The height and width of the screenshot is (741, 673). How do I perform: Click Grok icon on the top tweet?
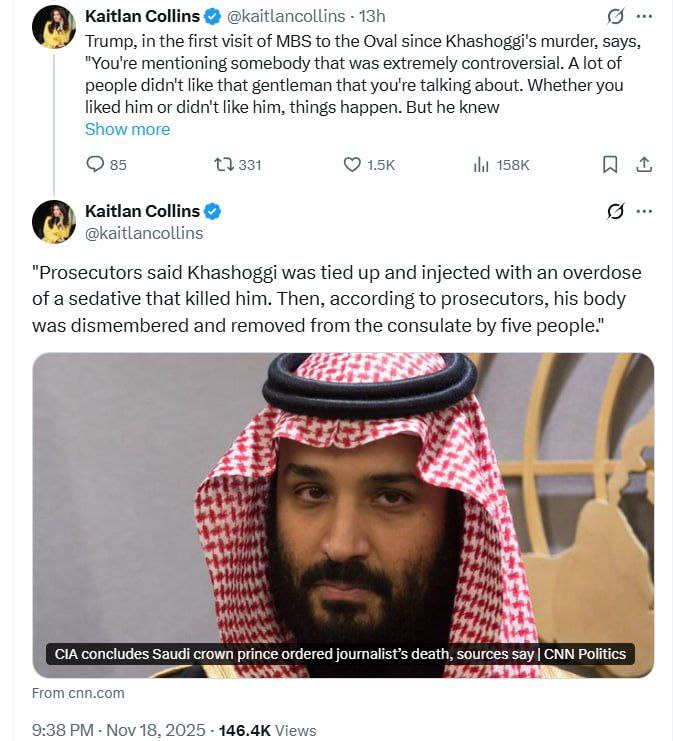(616, 17)
